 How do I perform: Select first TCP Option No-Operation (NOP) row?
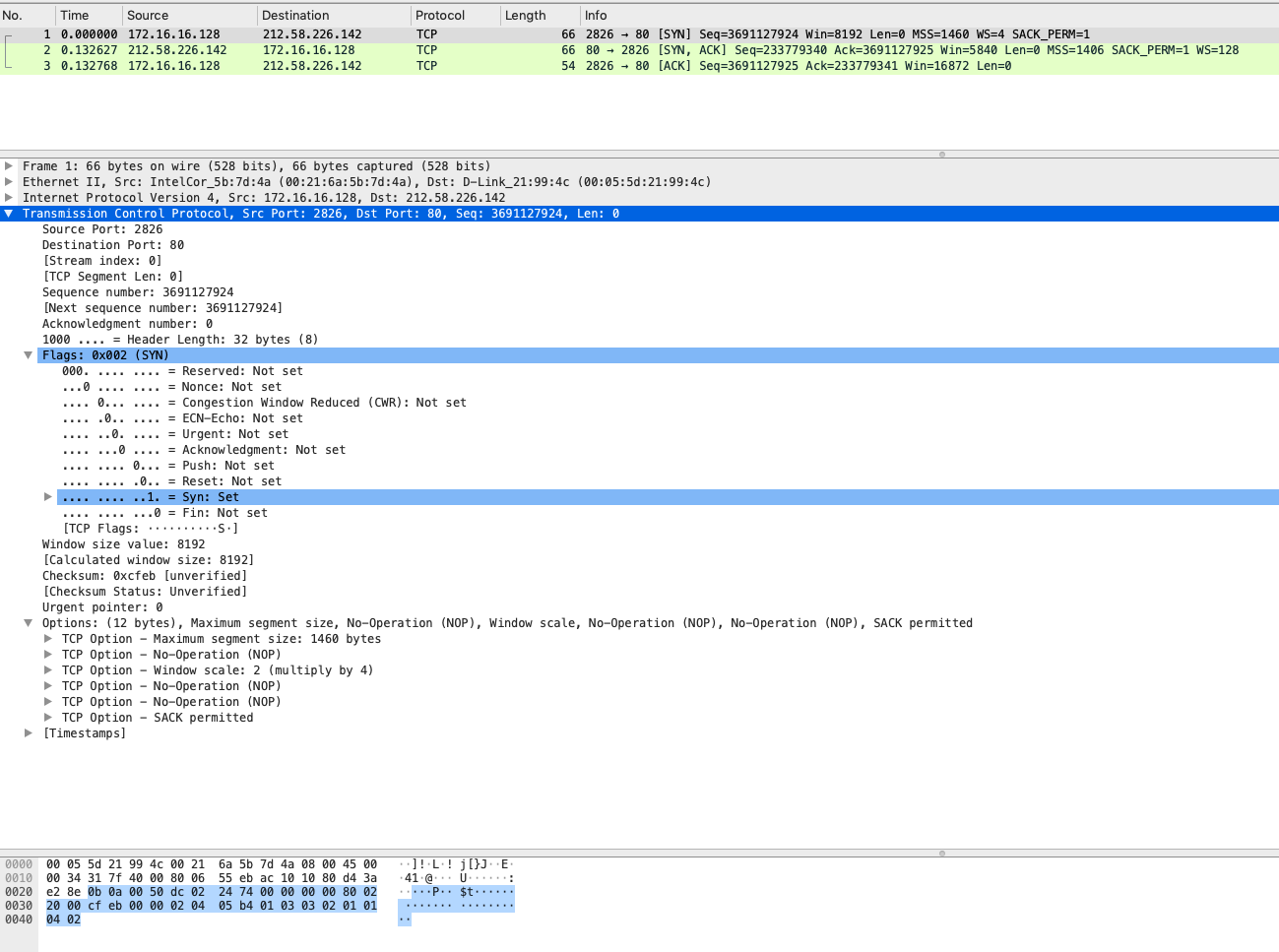point(171,655)
